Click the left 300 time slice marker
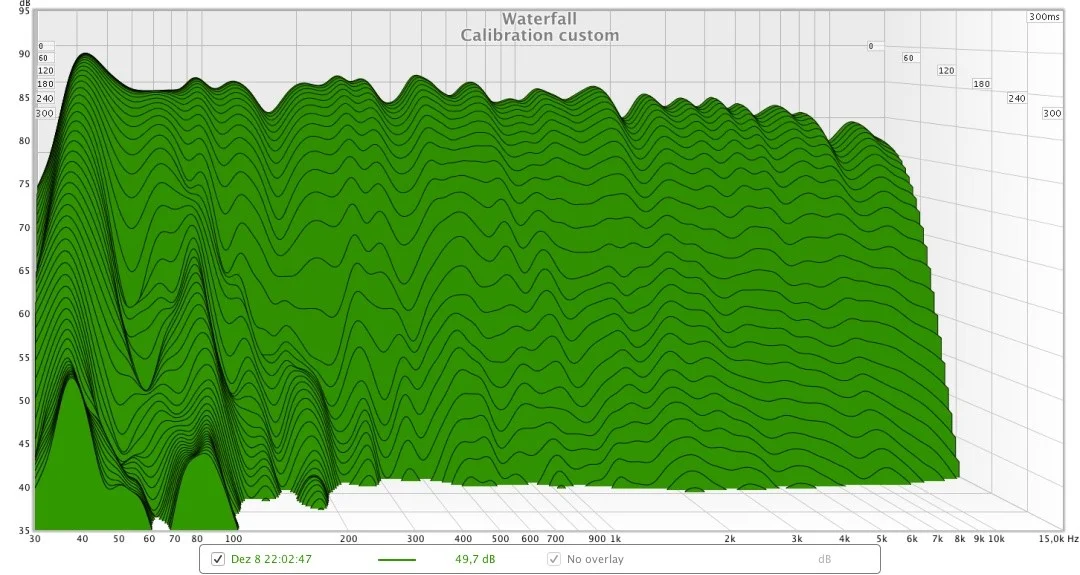 pyautogui.click(x=45, y=114)
